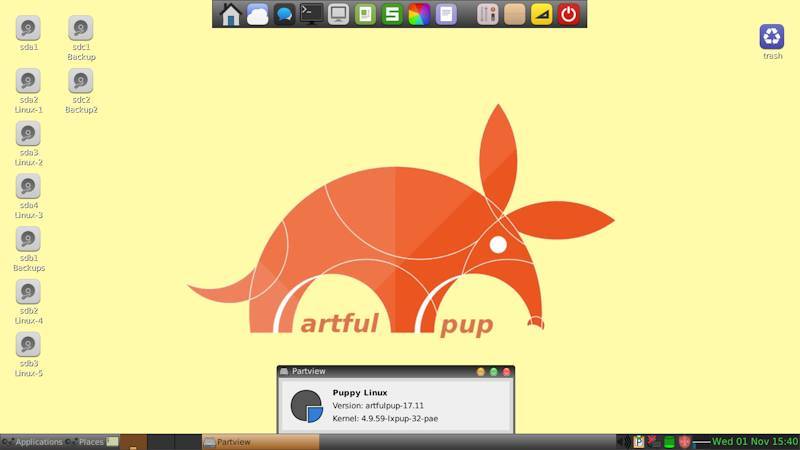Click the clock showing Wed 01 Nov 15:40

click(755, 442)
